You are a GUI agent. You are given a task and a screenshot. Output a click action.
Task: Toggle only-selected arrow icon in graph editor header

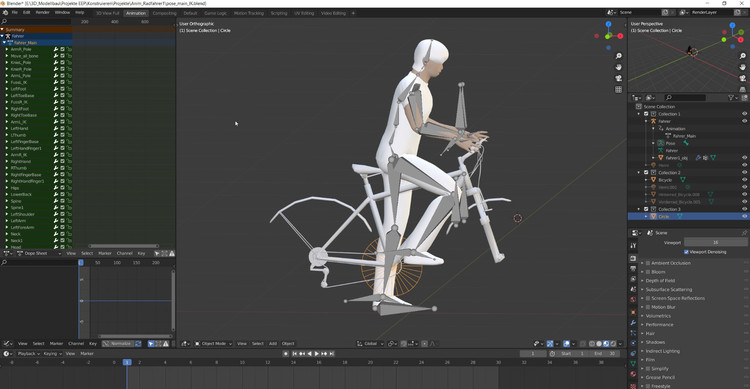point(151,344)
